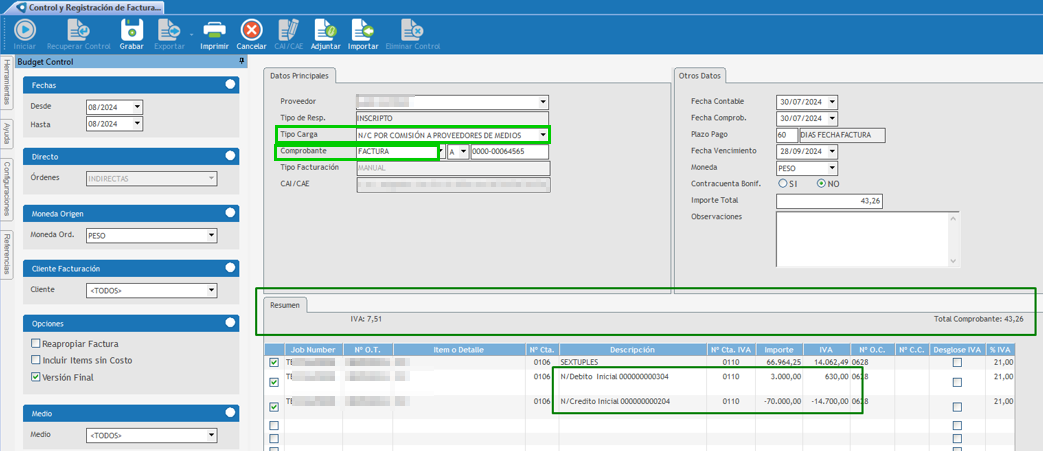Screen dimensions: 1044x451
Task: Collapse the Medio section
Action: 230,413
